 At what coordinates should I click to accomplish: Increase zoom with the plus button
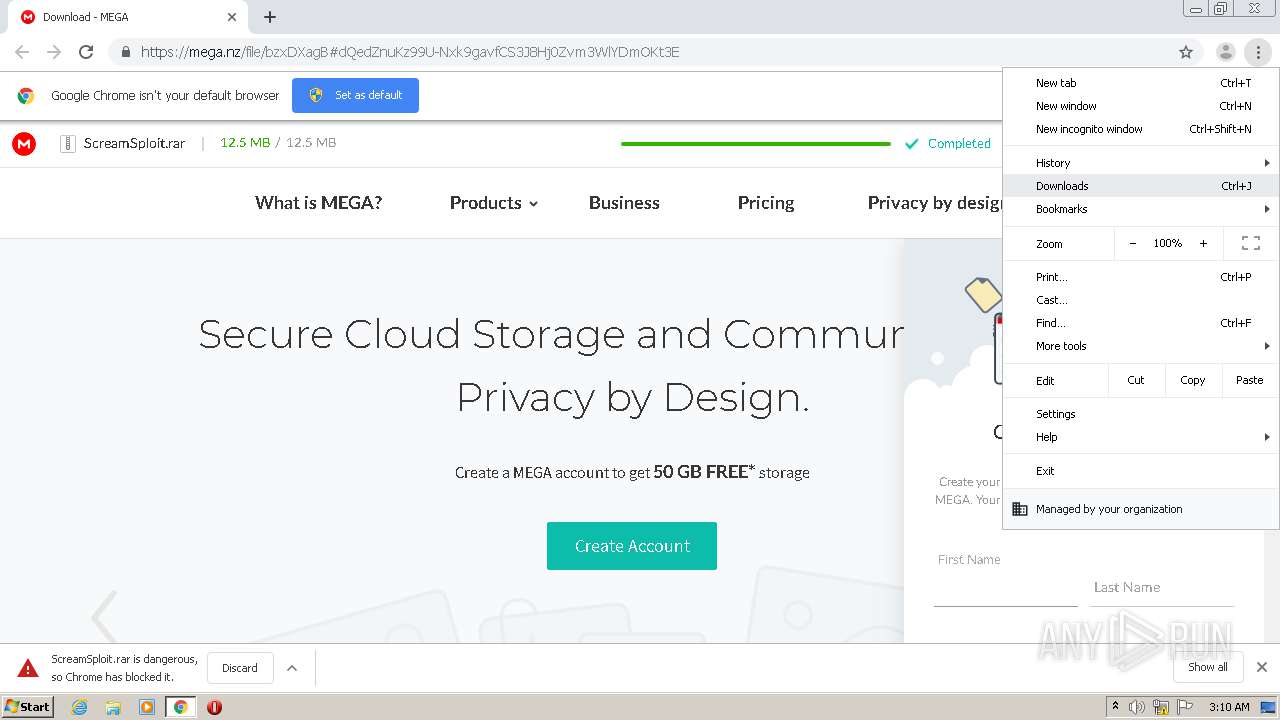[1203, 243]
